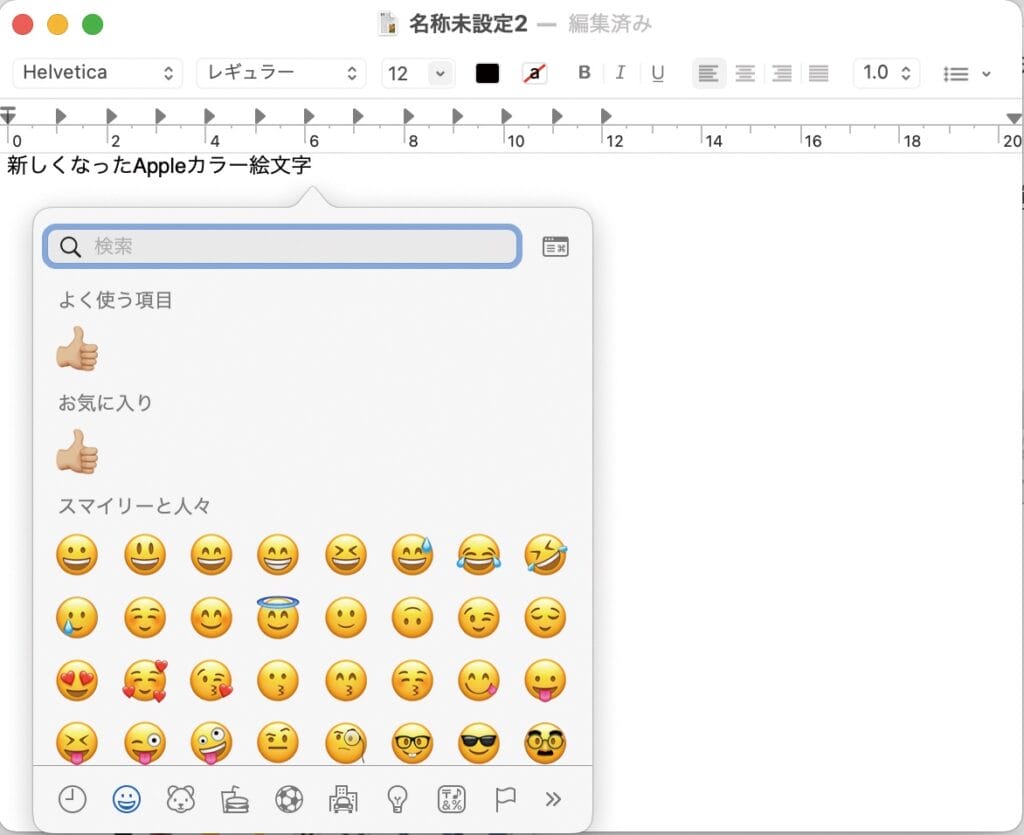Viewport: 1024px width, 835px height.
Task: Open the Helvetica font family dropdown
Action: (x=97, y=73)
